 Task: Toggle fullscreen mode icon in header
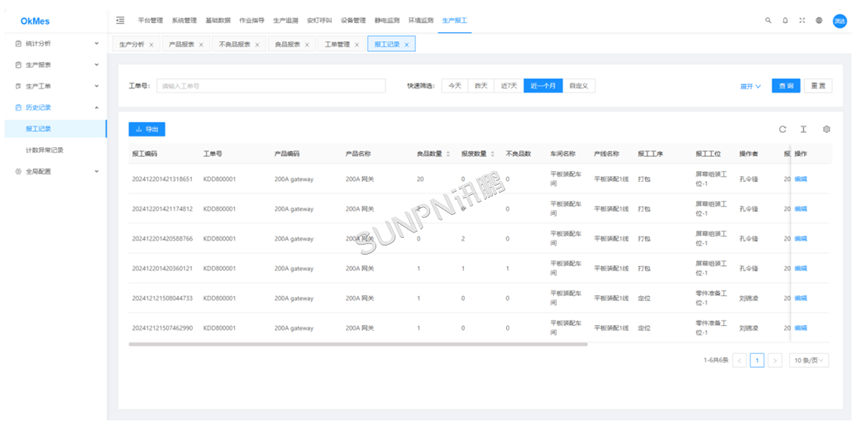click(802, 20)
